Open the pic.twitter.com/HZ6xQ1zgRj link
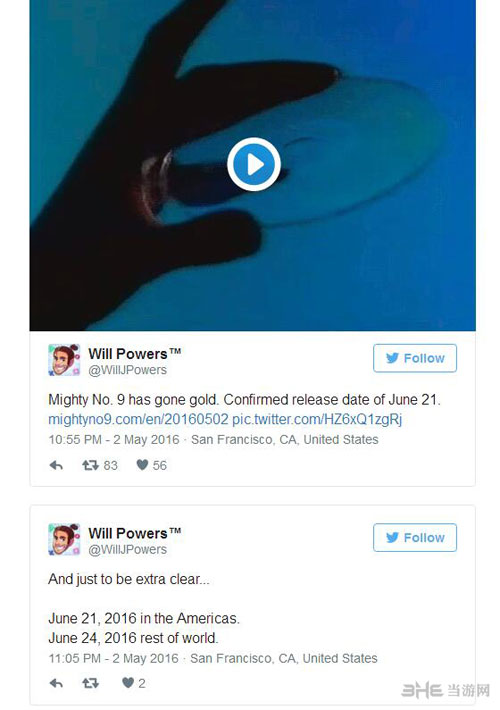 317,419
